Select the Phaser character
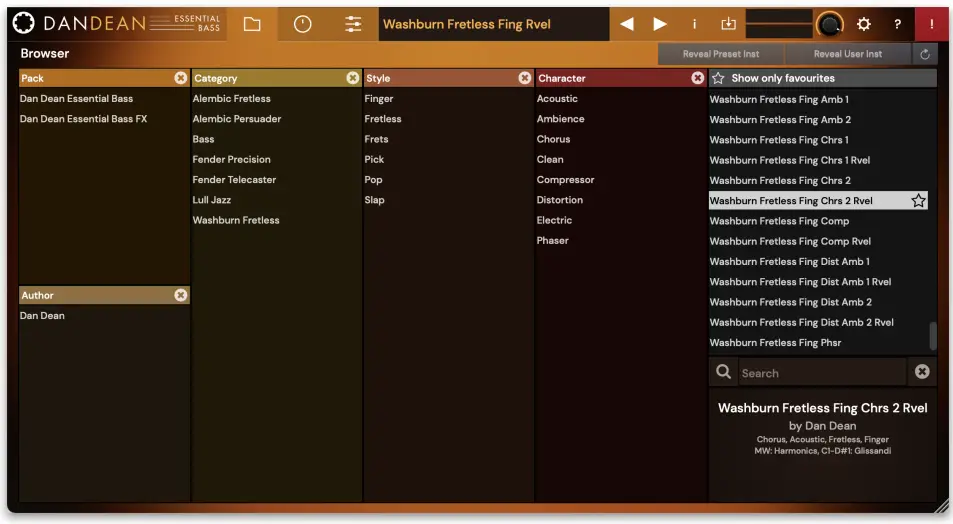953x524 pixels. pyautogui.click(x=552, y=240)
